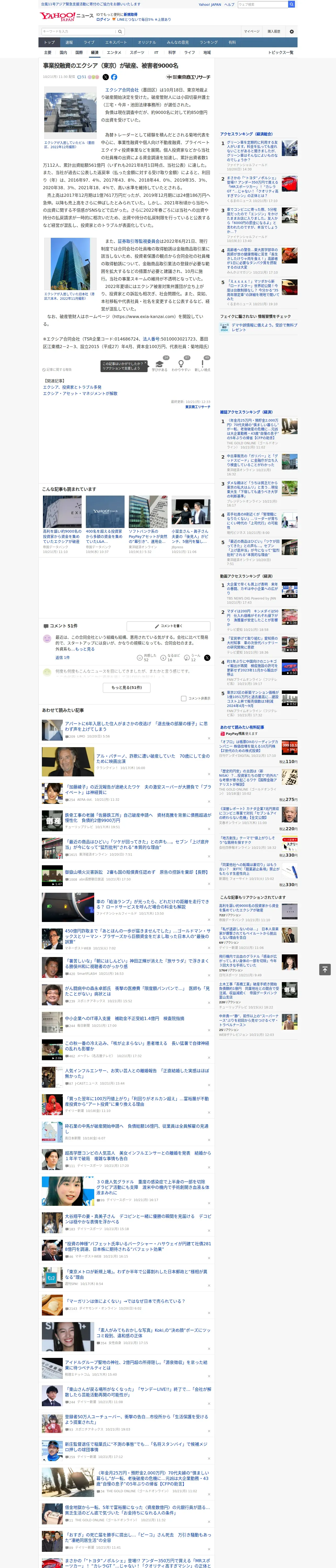Open ソフトバンク系のPayPayアセット recommended thumbnail

(x=148, y=512)
